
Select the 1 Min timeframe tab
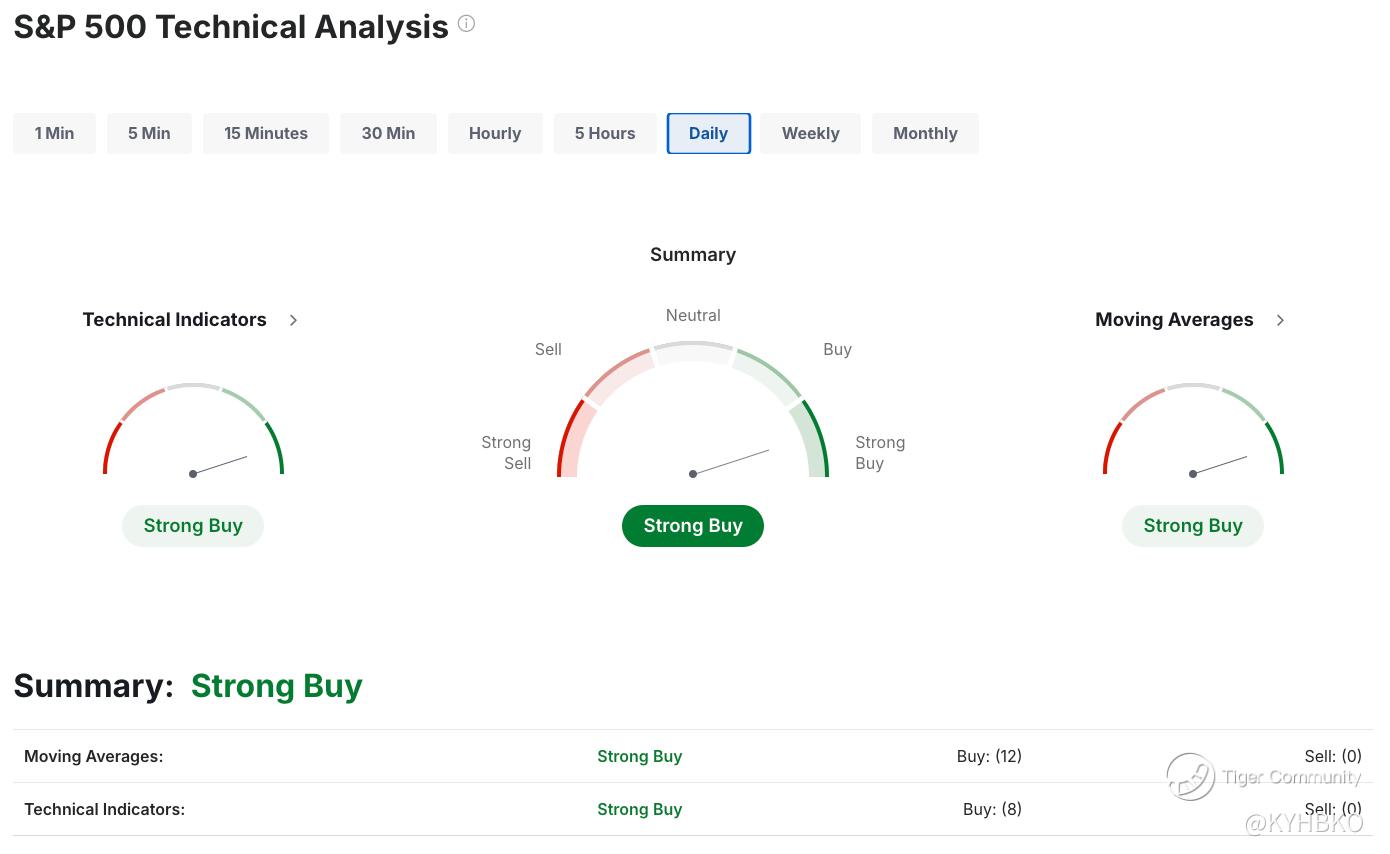click(54, 133)
